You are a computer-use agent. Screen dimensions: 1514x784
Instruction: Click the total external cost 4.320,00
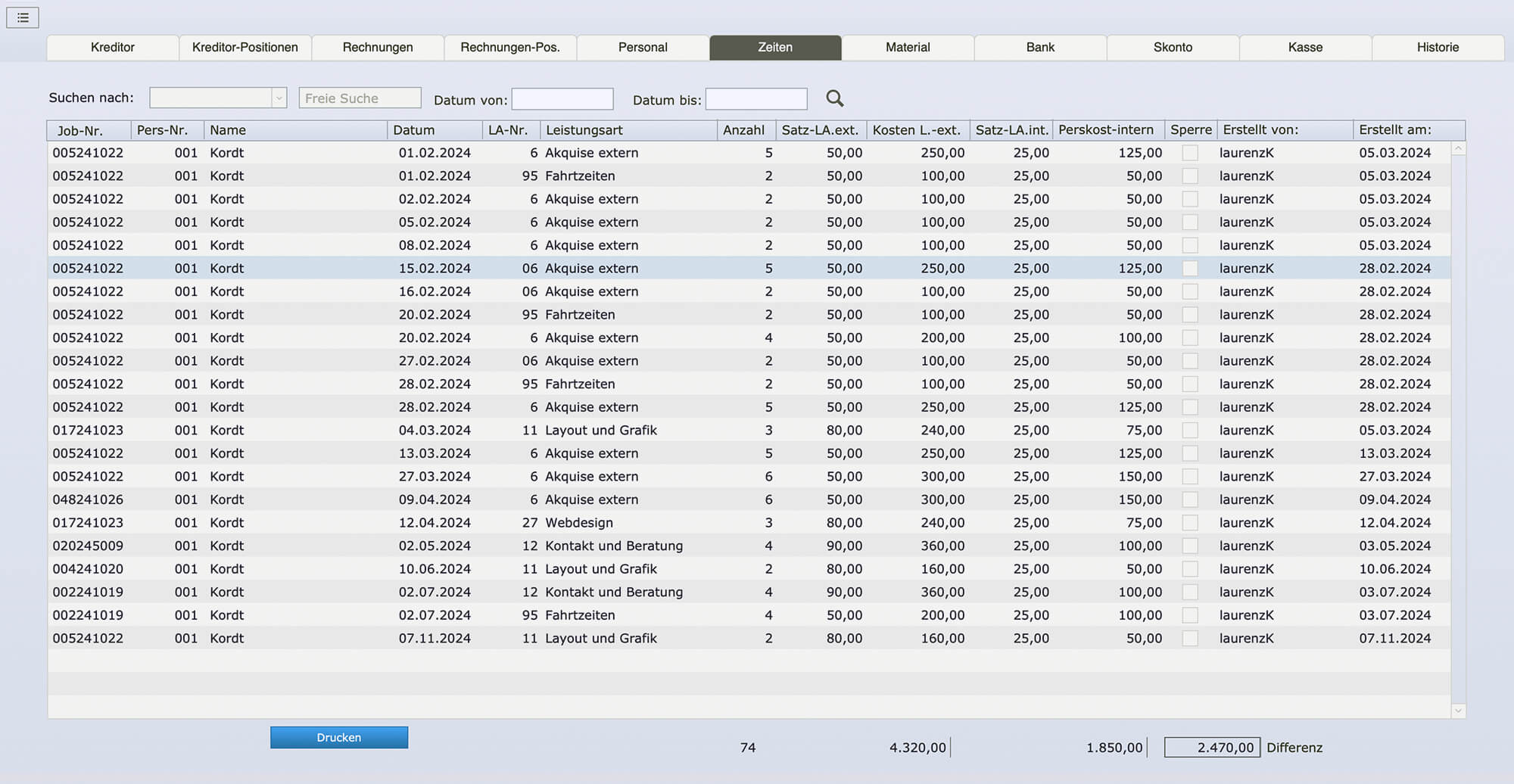(917, 748)
